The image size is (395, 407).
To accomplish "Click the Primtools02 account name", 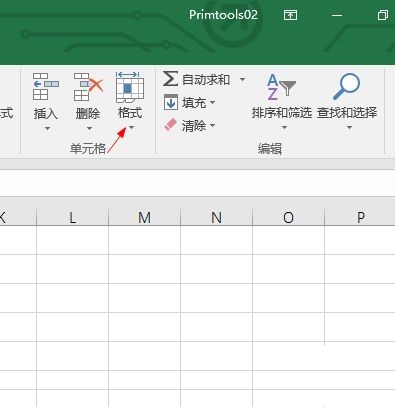I will 223,15.
